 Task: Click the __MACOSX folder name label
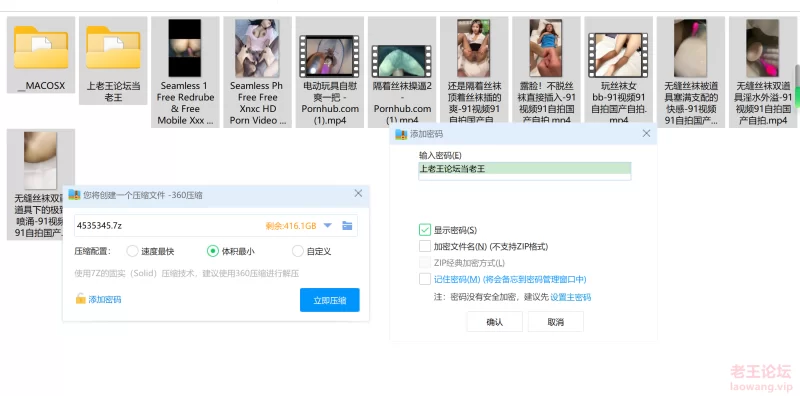point(41,86)
